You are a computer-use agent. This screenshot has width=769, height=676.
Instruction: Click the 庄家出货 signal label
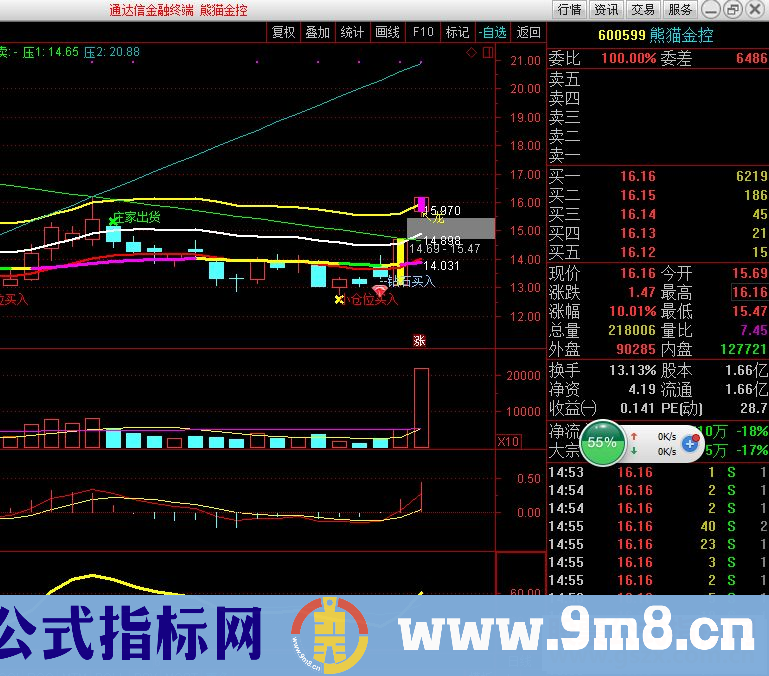pos(137,217)
